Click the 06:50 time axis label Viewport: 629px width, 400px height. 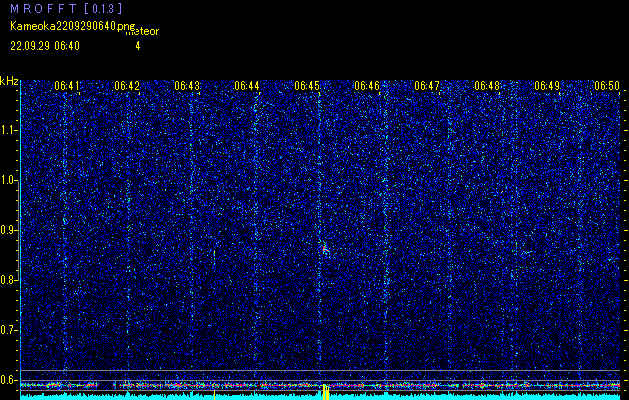tap(607, 85)
